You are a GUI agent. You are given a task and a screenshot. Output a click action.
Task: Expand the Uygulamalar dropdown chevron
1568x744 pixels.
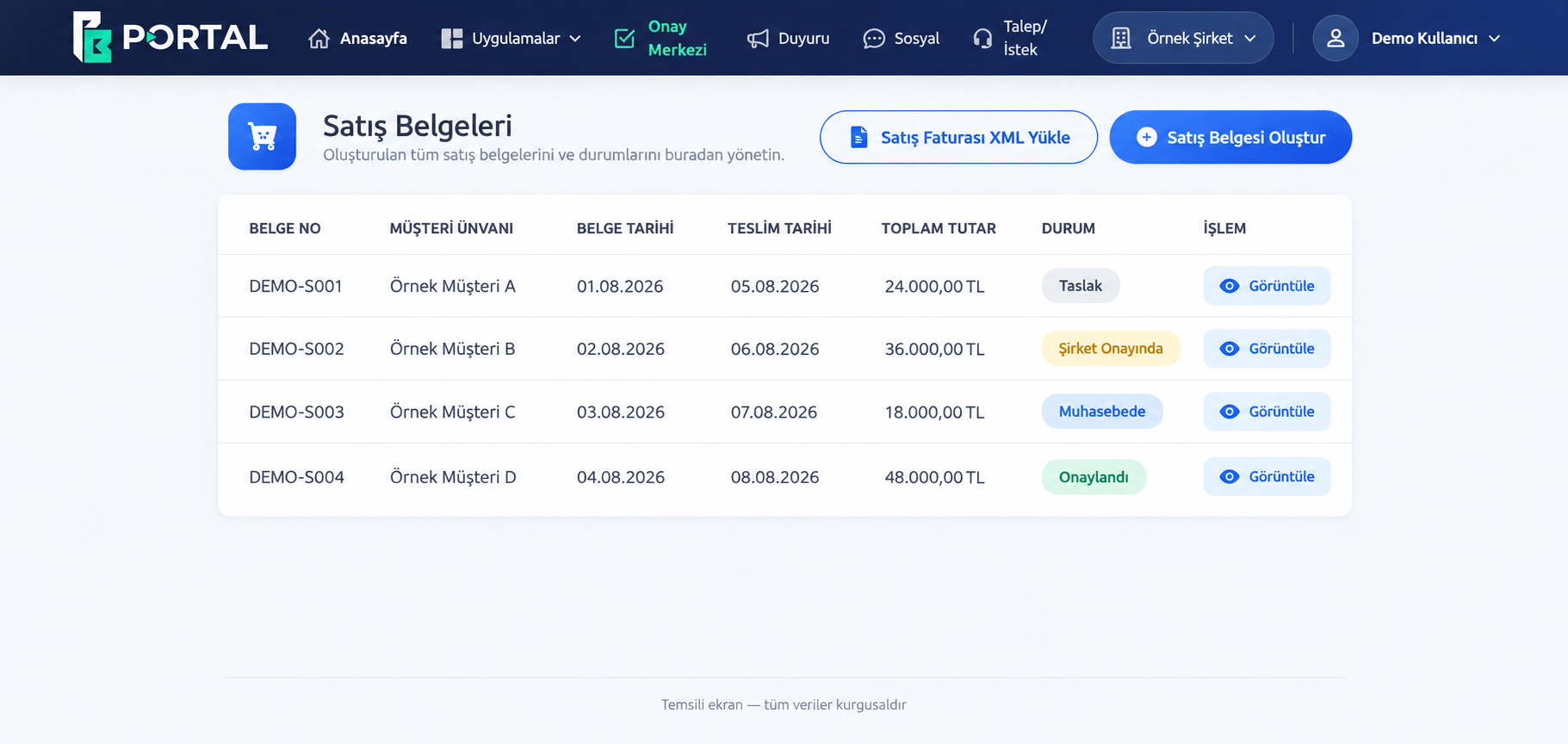click(575, 39)
